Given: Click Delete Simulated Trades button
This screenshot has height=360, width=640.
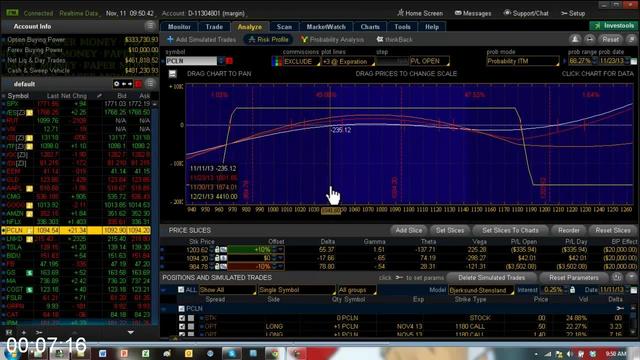Looking at the screenshot, I should (x=491, y=278).
